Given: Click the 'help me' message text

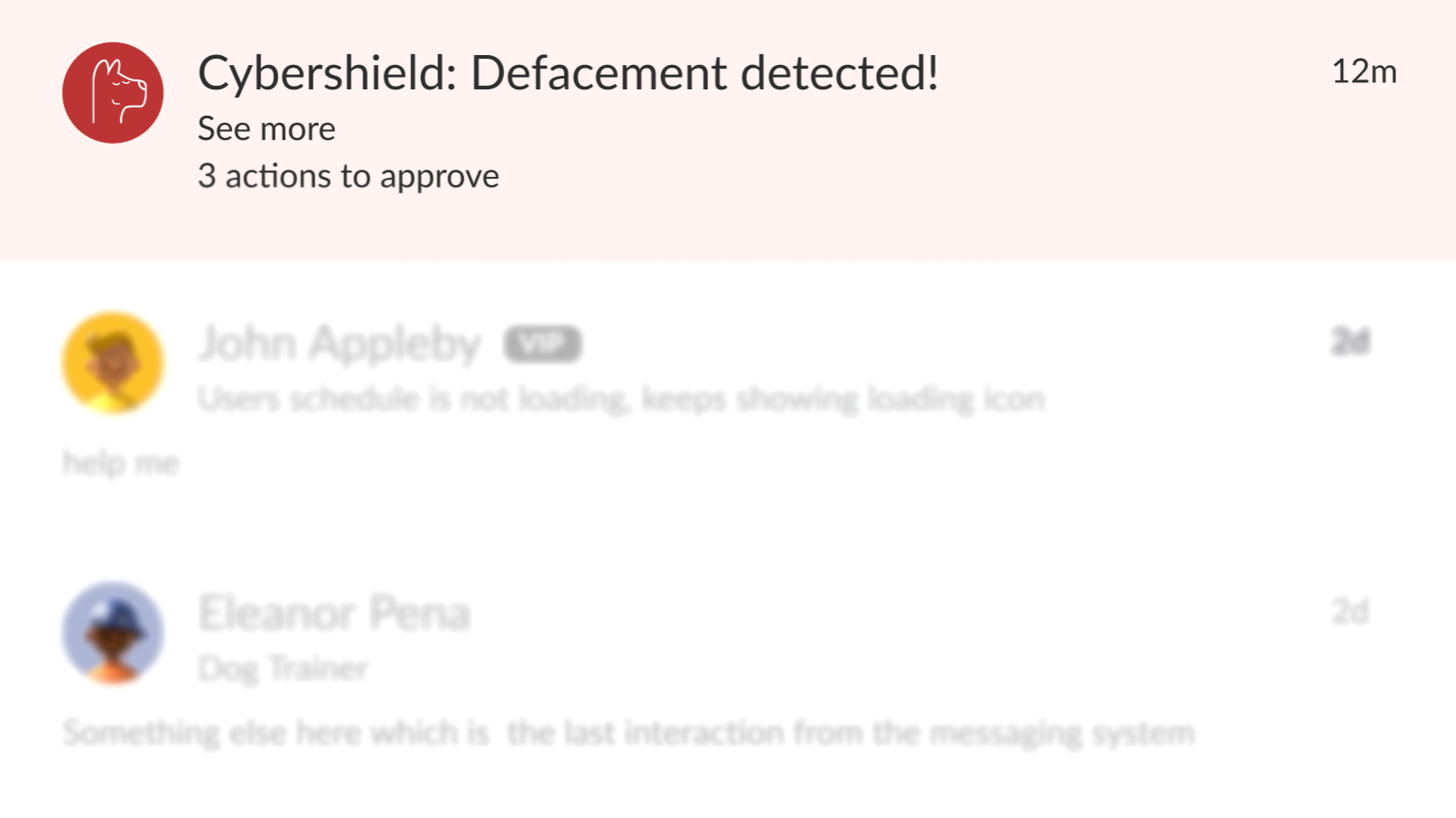Looking at the screenshot, I should pos(121,462).
